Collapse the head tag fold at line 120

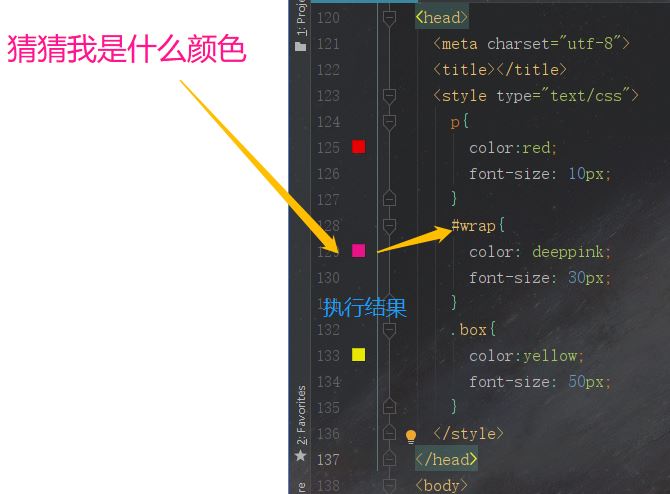tap(389, 18)
